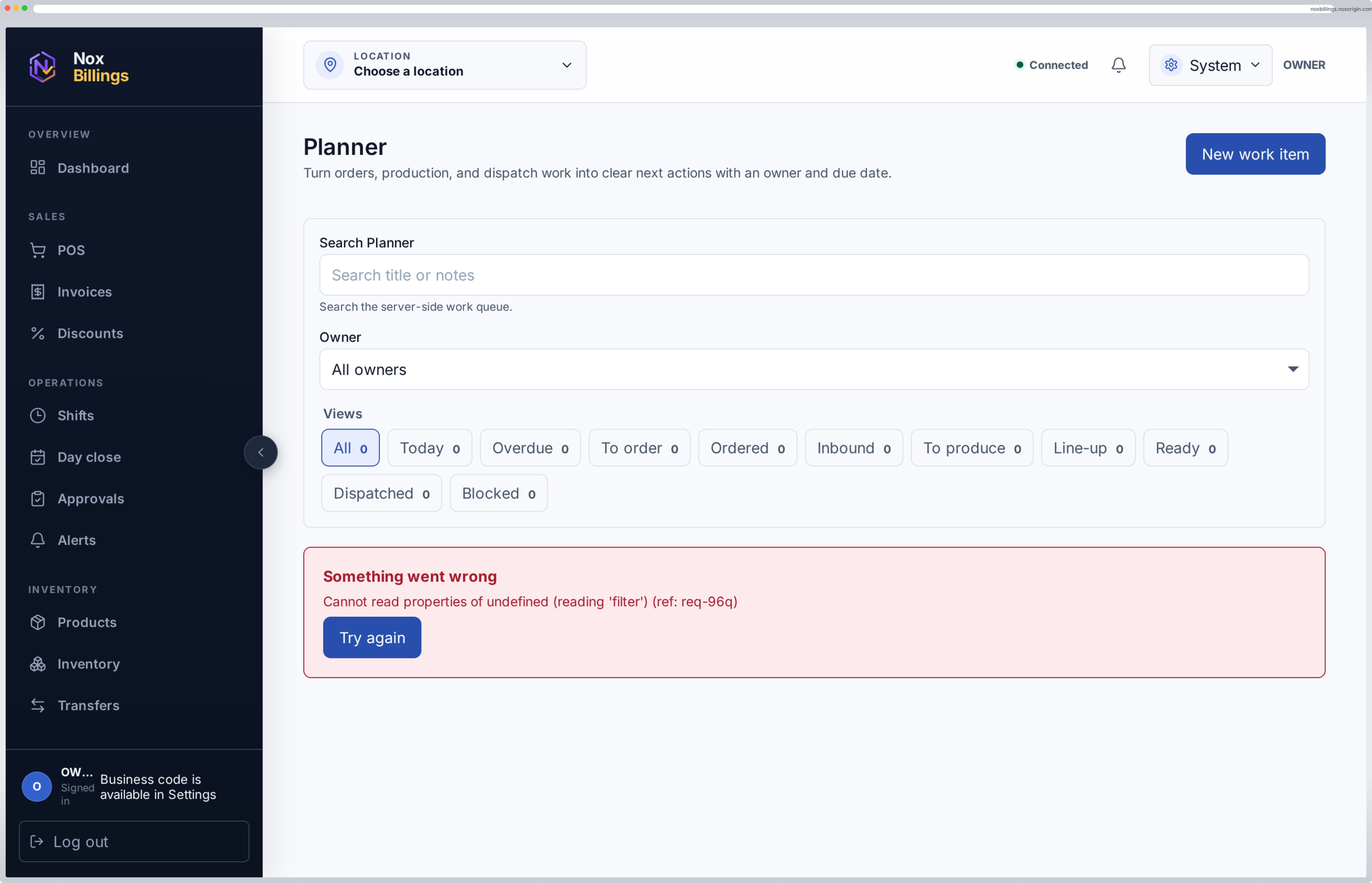1372x883 pixels.
Task: Click the Dashboard grid icon
Action: (x=38, y=167)
